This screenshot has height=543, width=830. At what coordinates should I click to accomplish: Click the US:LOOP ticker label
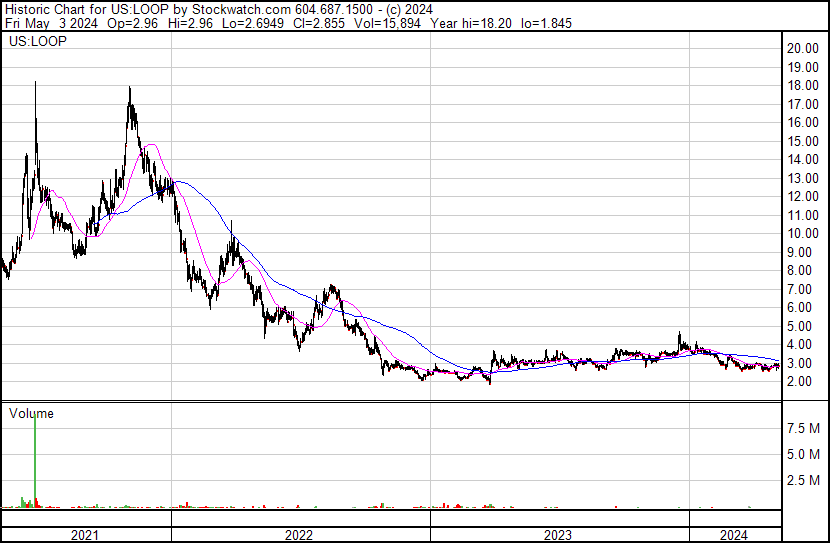coord(38,41)
